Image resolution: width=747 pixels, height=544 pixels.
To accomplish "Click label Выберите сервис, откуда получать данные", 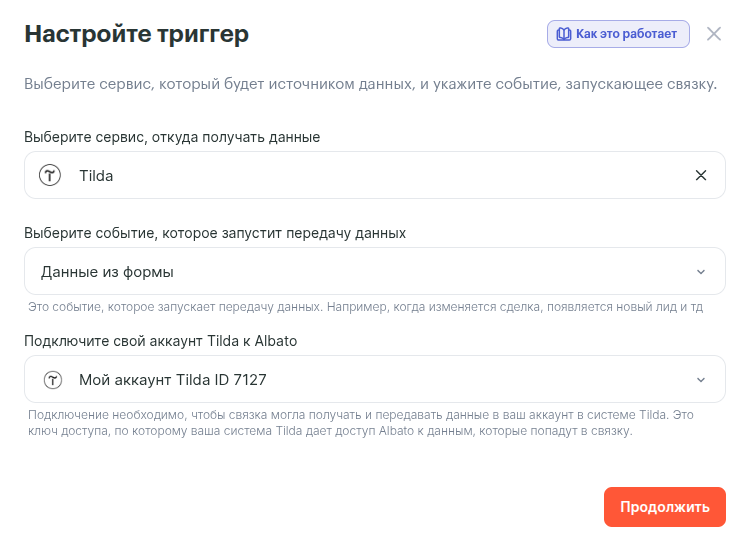I will click(172, 137).
